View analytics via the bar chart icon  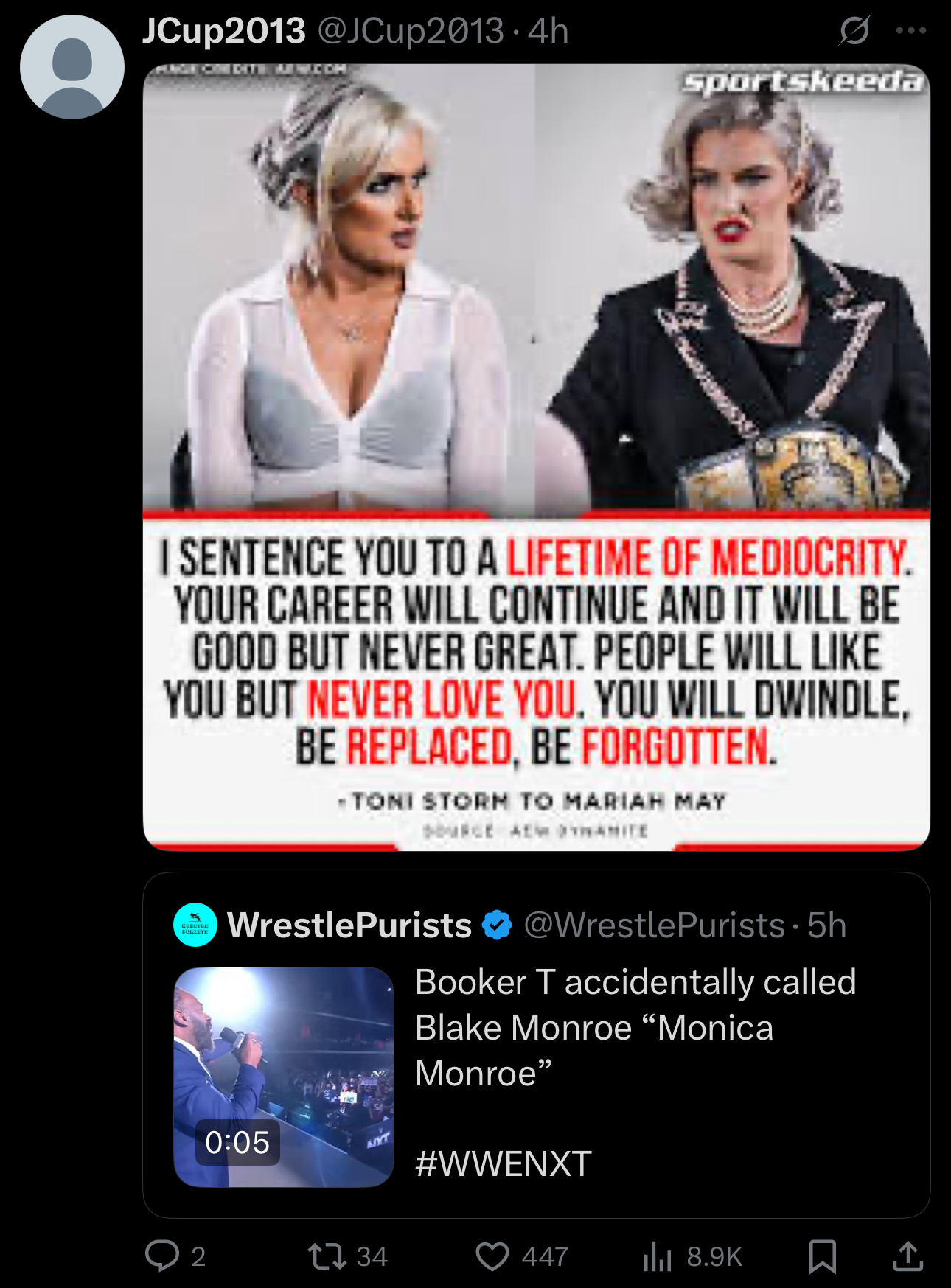tap(658, 1256)
